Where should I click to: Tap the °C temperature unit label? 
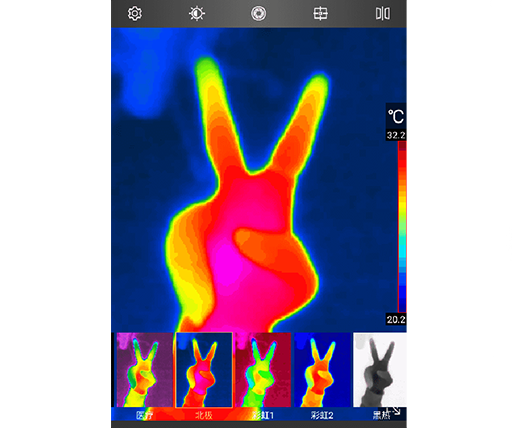coord(396,116)
